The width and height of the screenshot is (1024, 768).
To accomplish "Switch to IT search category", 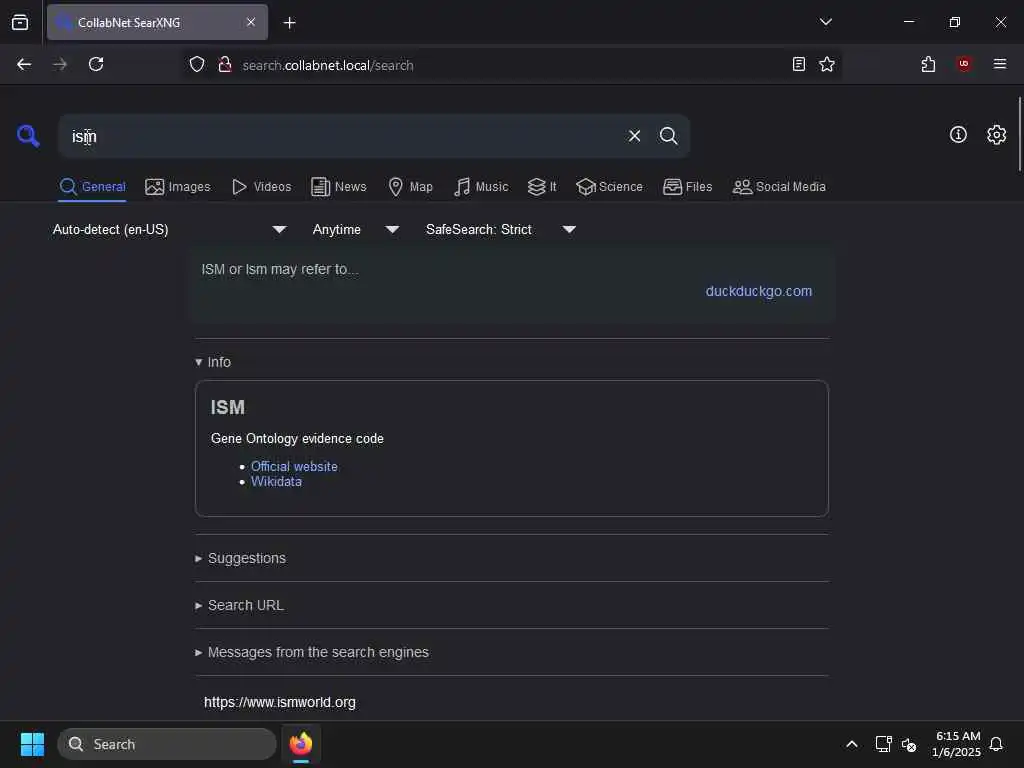I will (542, 187).
